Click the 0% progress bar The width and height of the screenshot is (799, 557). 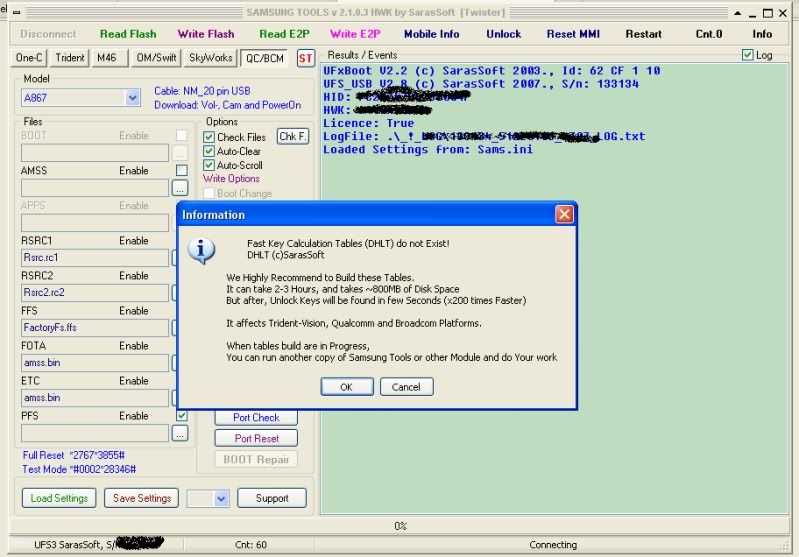[x=400, y=526]
